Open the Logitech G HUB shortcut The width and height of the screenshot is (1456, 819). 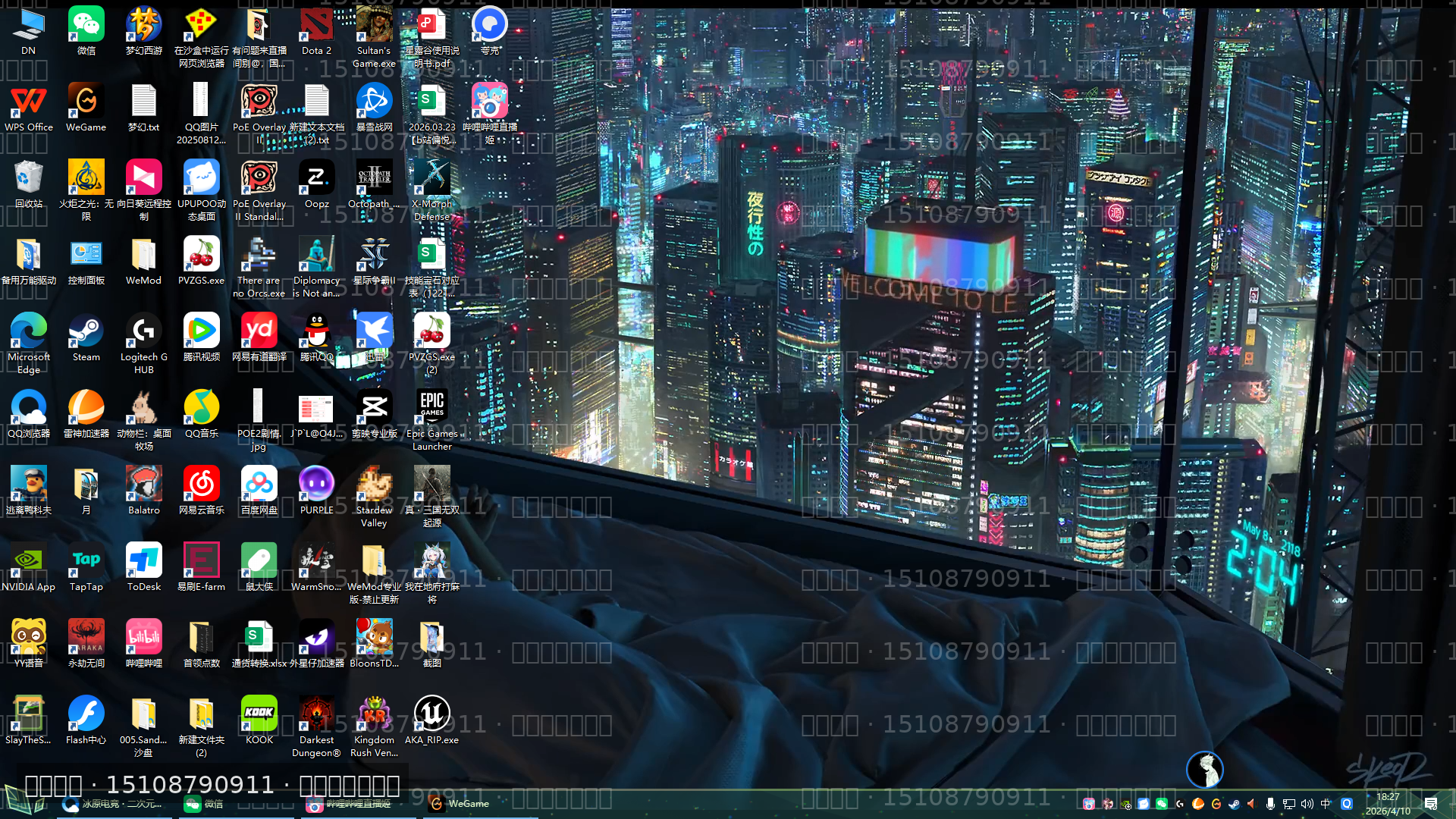click(x=143, y=331)
